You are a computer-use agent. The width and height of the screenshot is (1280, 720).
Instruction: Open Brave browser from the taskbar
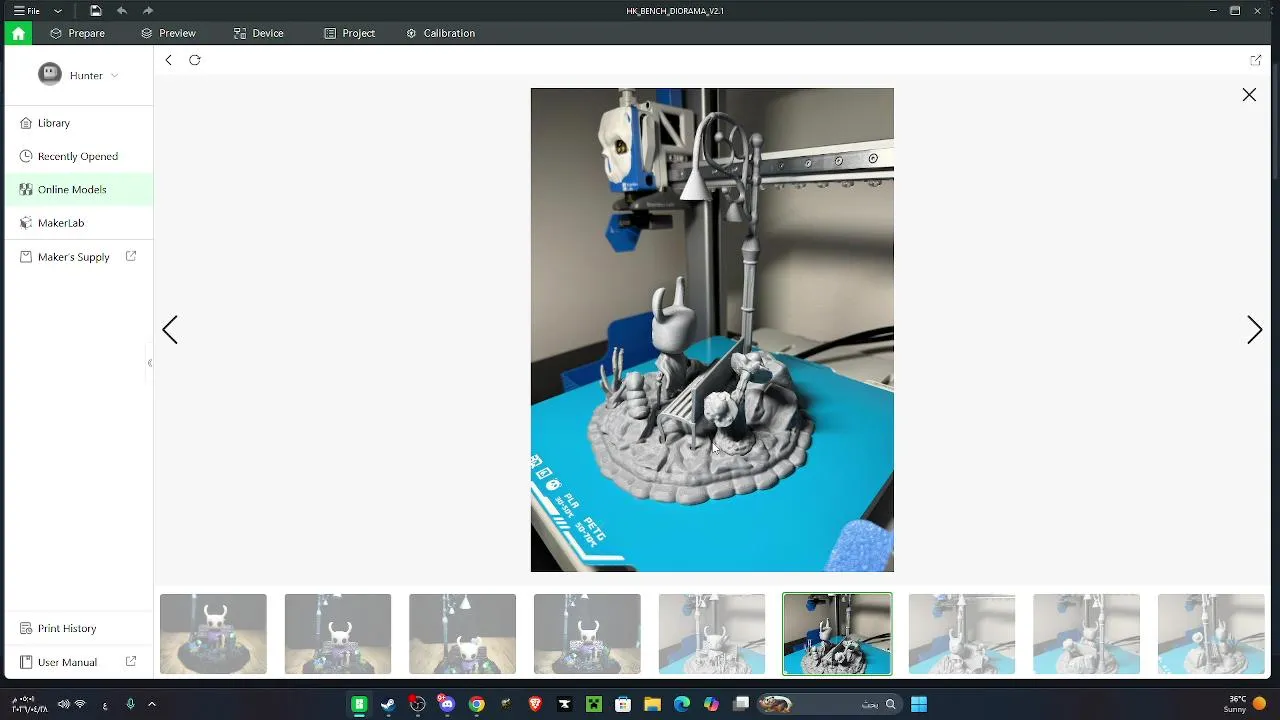pos(535,704)
